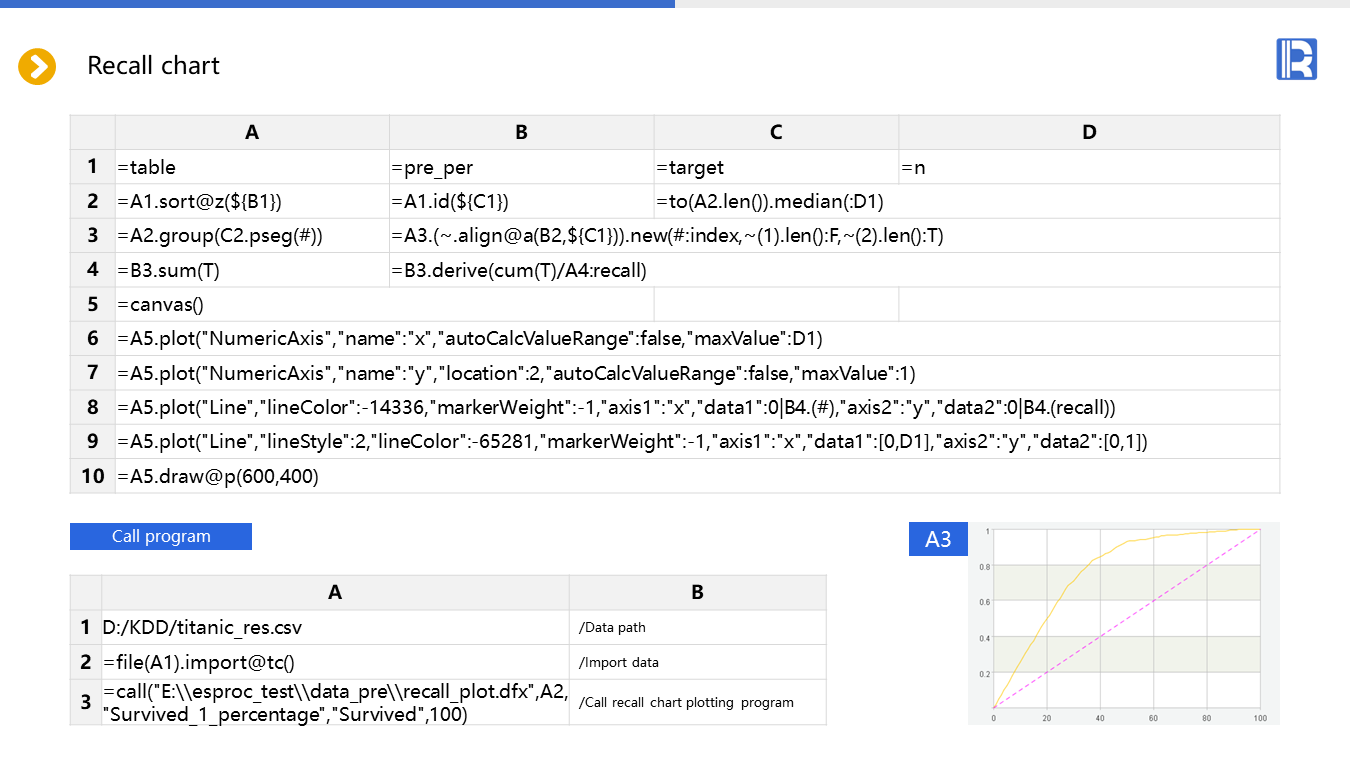The image size is (1350, 759).
Task: Click the Call program button
Action: 161,536
